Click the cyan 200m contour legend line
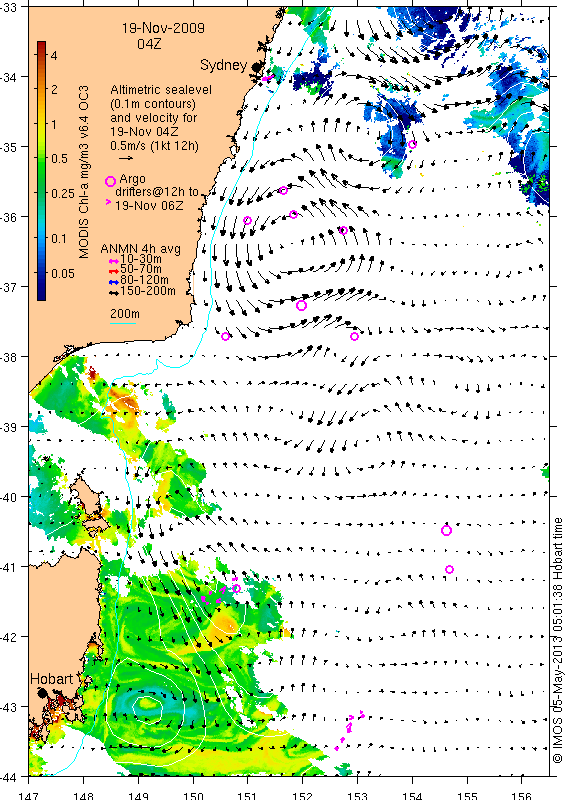The height and width of the screenshot is (800, 570). point(123,323)
